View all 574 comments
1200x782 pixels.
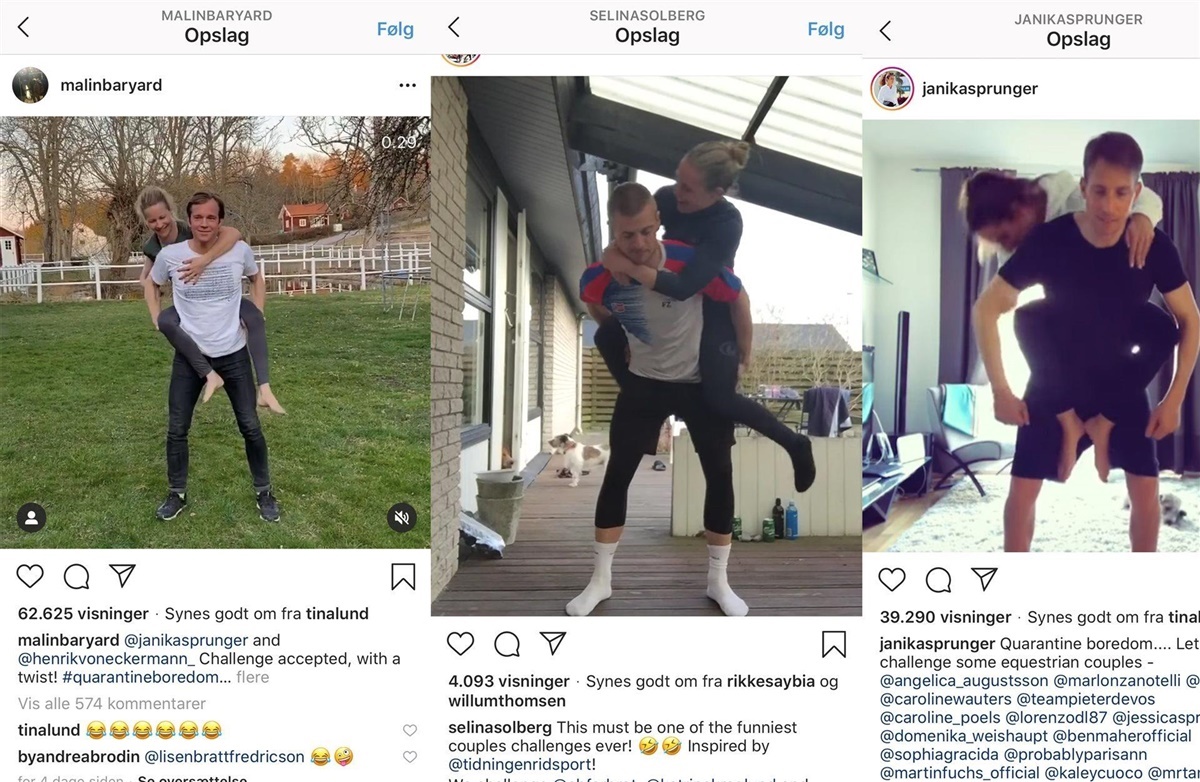(x=112, y=704)
